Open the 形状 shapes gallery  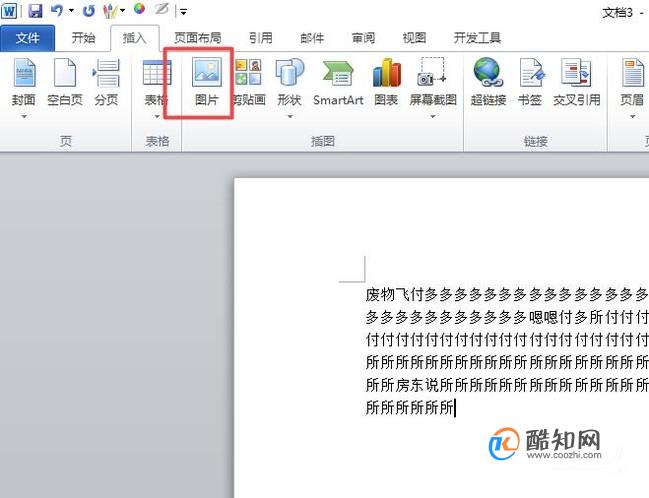(289, 82)
